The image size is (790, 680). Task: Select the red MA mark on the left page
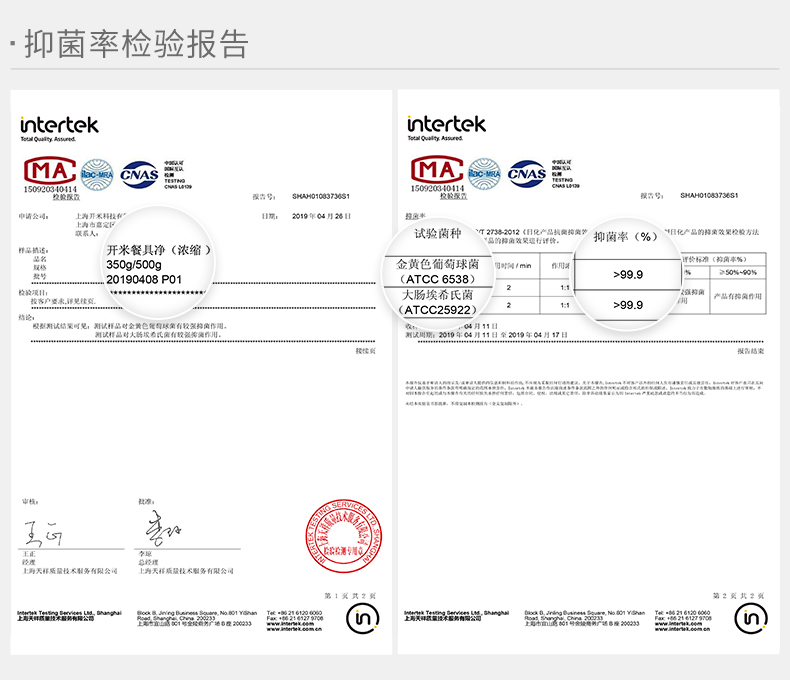click(49, 170)
